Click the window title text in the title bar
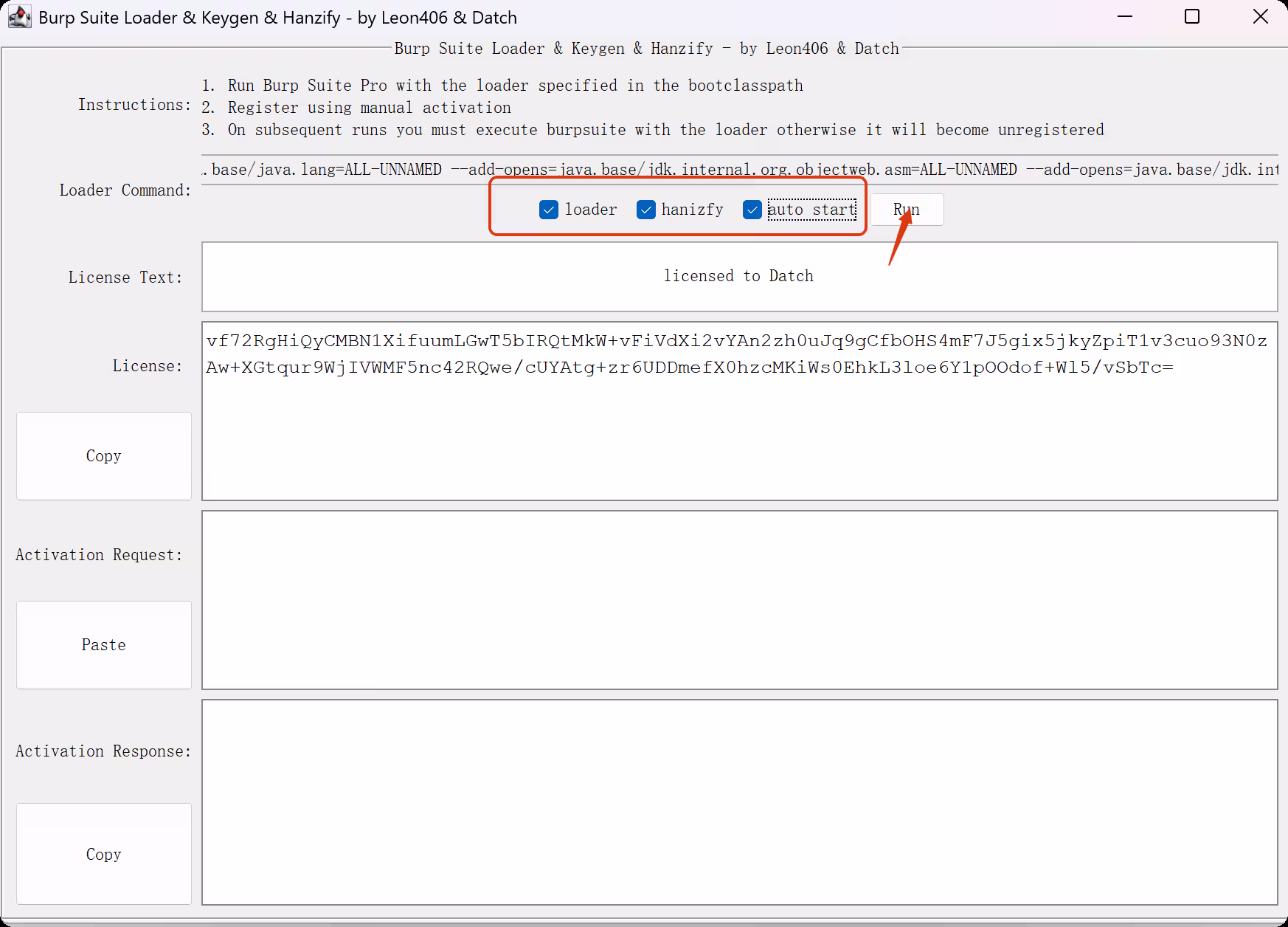 pos(278,18)
